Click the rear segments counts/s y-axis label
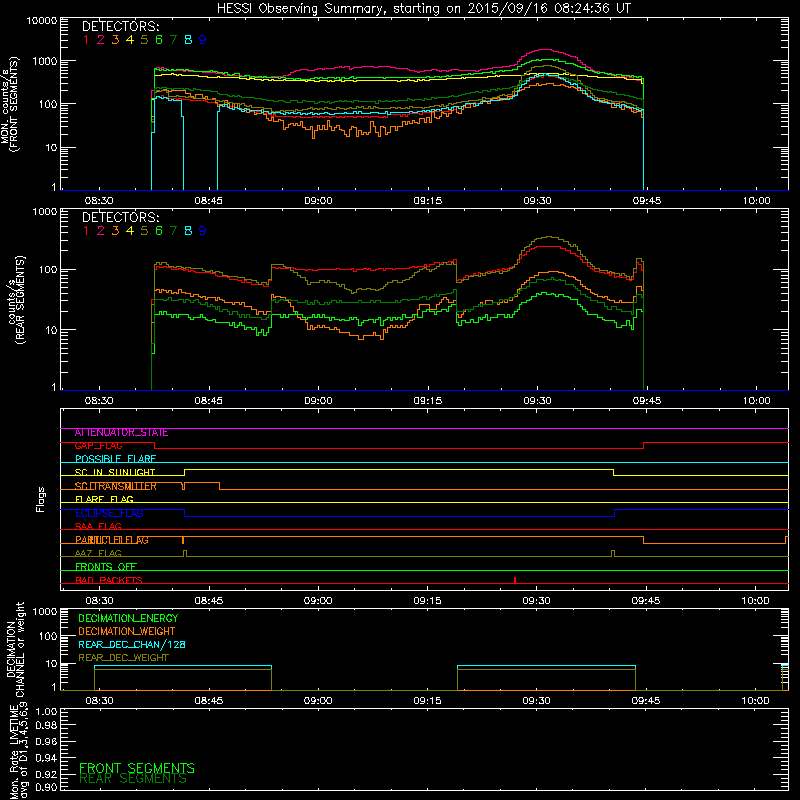800x800 pixels. [x=16, y=301]
